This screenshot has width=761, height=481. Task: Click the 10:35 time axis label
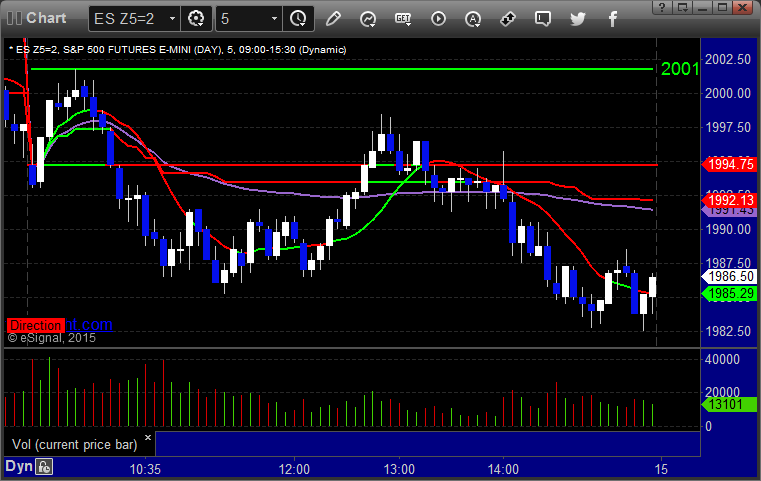tap(145, 469)
